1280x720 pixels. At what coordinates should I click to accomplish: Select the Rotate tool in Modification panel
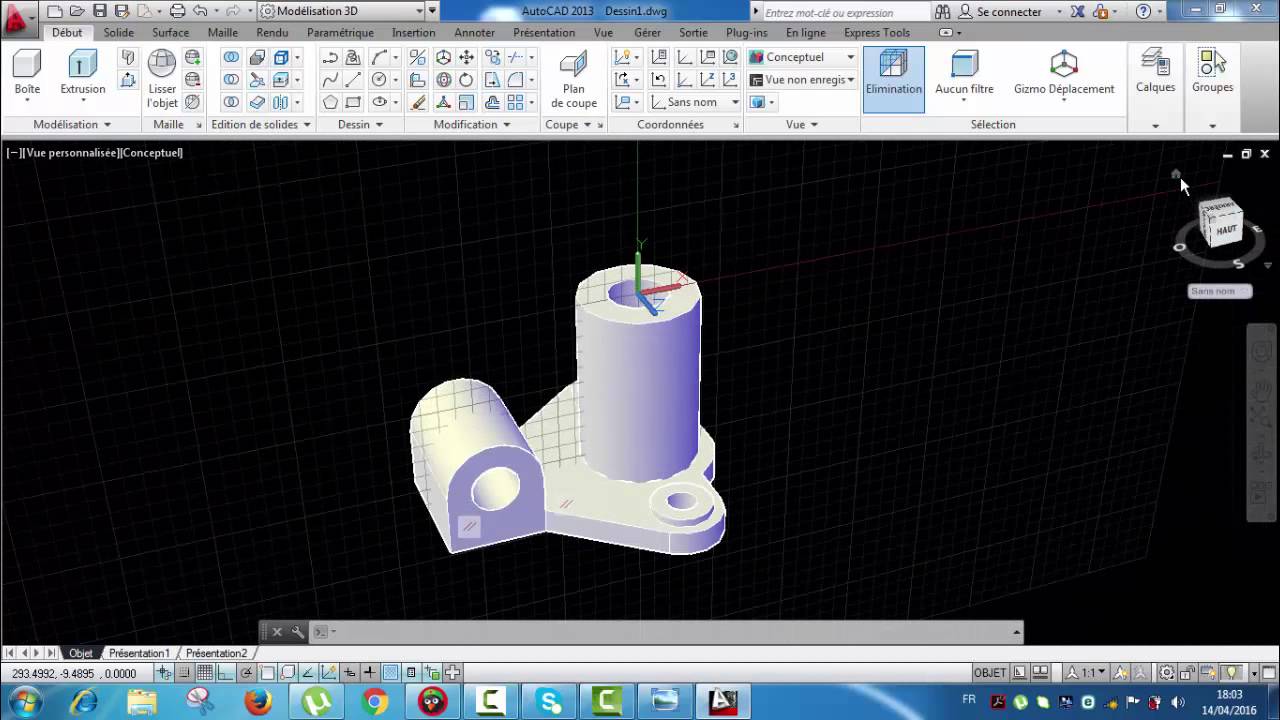click(x=467, y=80)
